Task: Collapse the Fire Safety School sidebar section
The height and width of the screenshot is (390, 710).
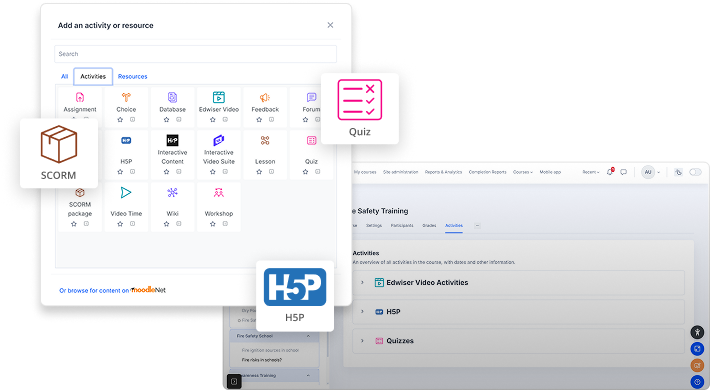Action: 308,336
